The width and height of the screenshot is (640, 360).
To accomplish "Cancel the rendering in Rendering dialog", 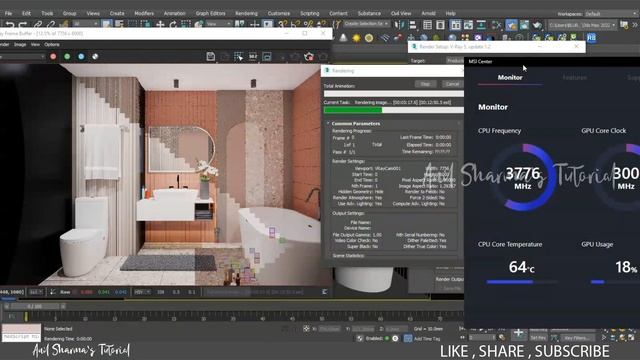I will point(452,84).
